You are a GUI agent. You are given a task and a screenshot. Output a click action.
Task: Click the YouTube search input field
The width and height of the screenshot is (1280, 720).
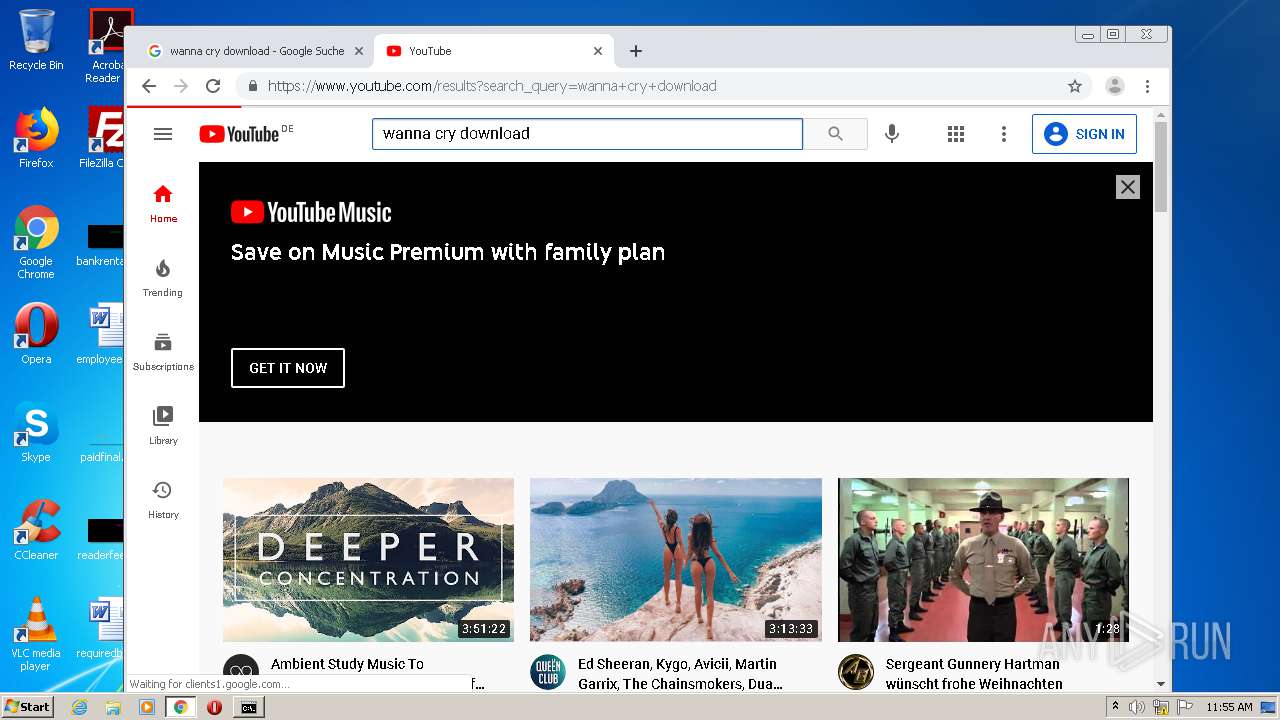(x=588, y=134)
